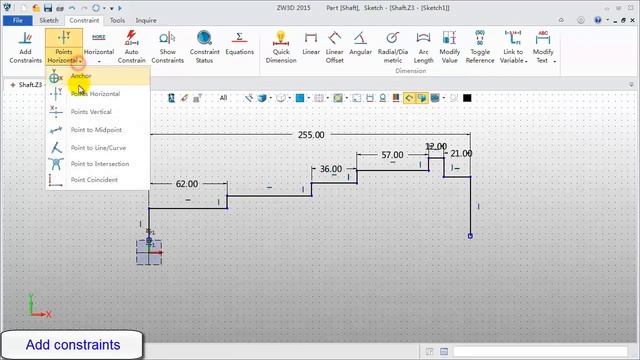Image resolution: width=640 pixels, height=360 pixels.
Task: Expand Points Horizontal dropdown arrow
Action: (81, 61)
